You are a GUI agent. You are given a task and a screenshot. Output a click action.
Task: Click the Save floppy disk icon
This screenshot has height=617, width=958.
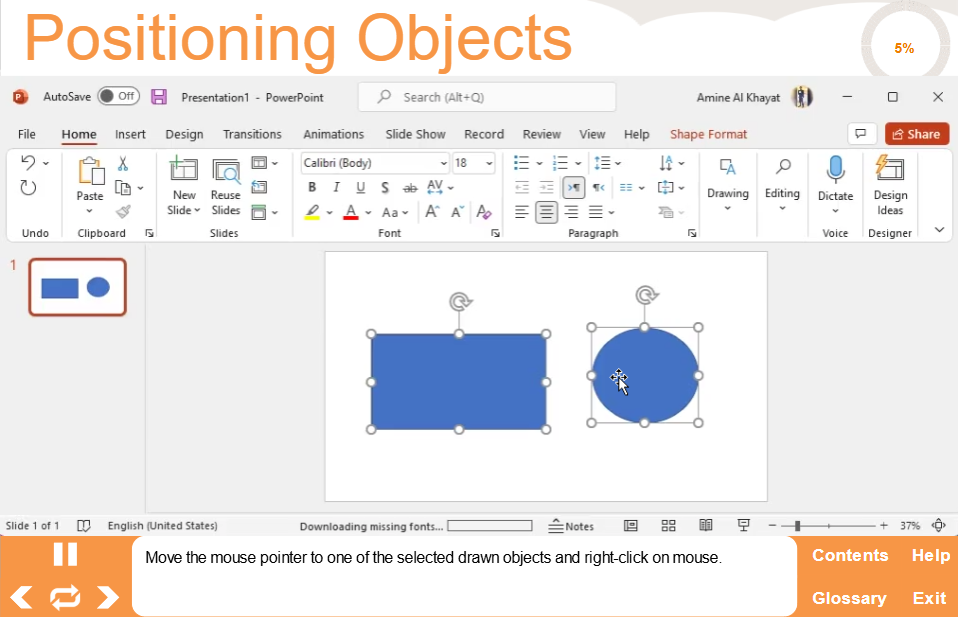point(159,97)
